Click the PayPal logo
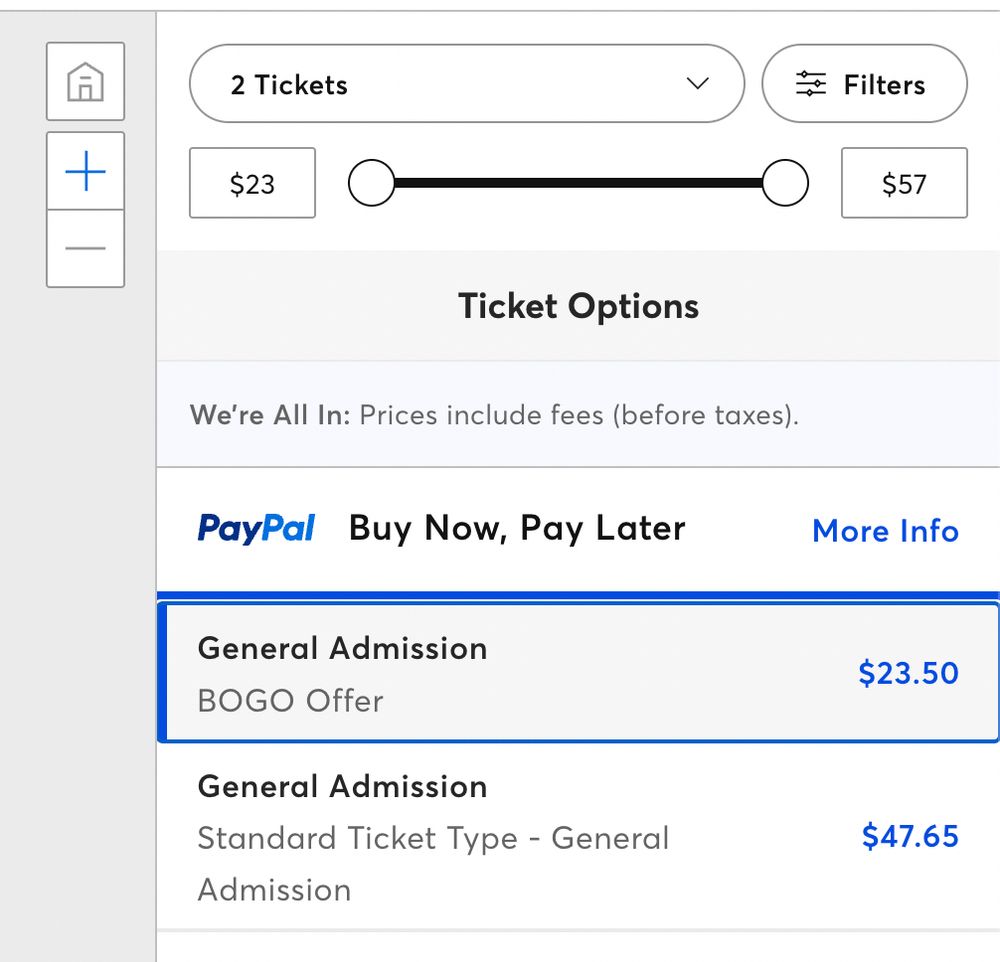 (x=256, y=528)
